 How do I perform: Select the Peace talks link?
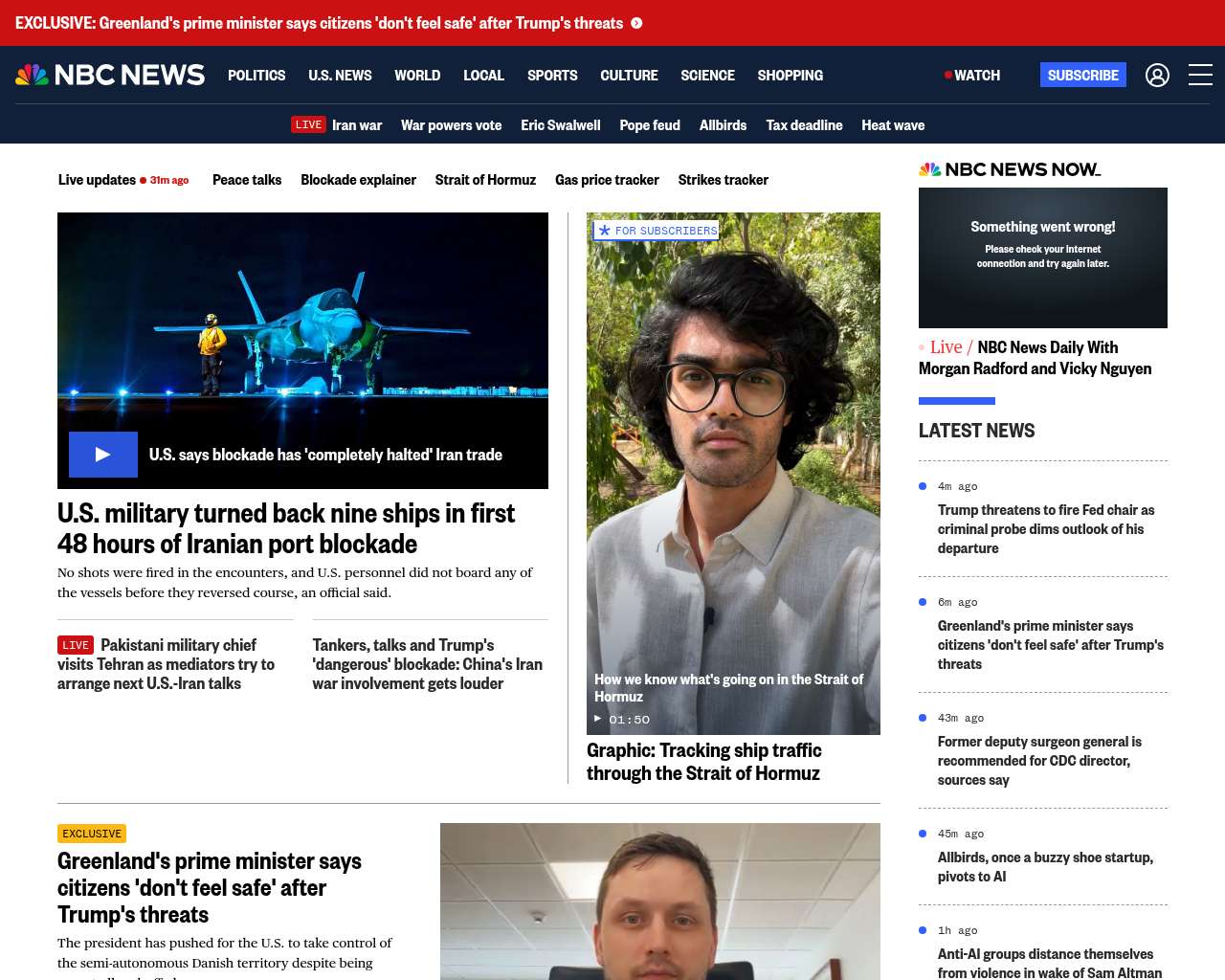[247, 179]
